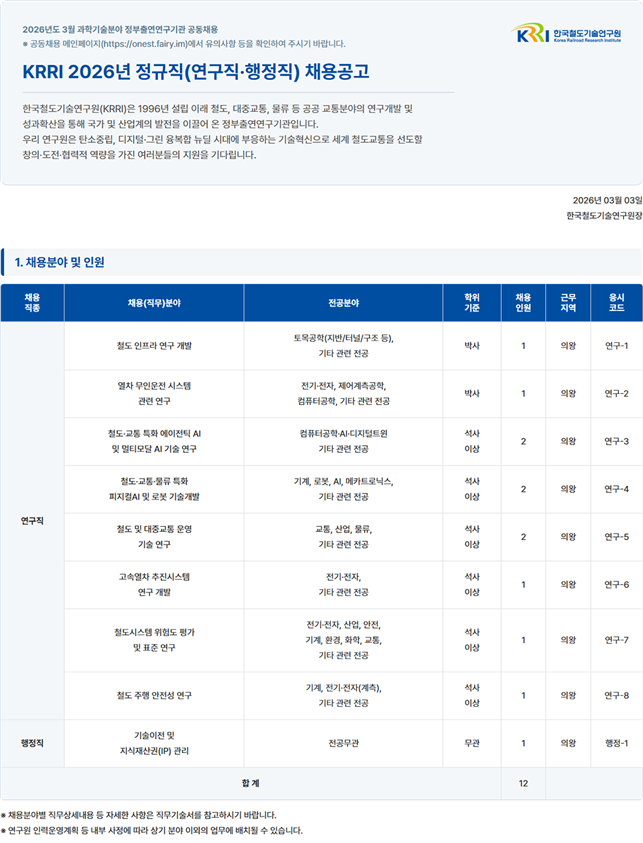Screen dimensions: 643x843
Task: Click the total row label '합 계'
Action: tap(251, 783)
